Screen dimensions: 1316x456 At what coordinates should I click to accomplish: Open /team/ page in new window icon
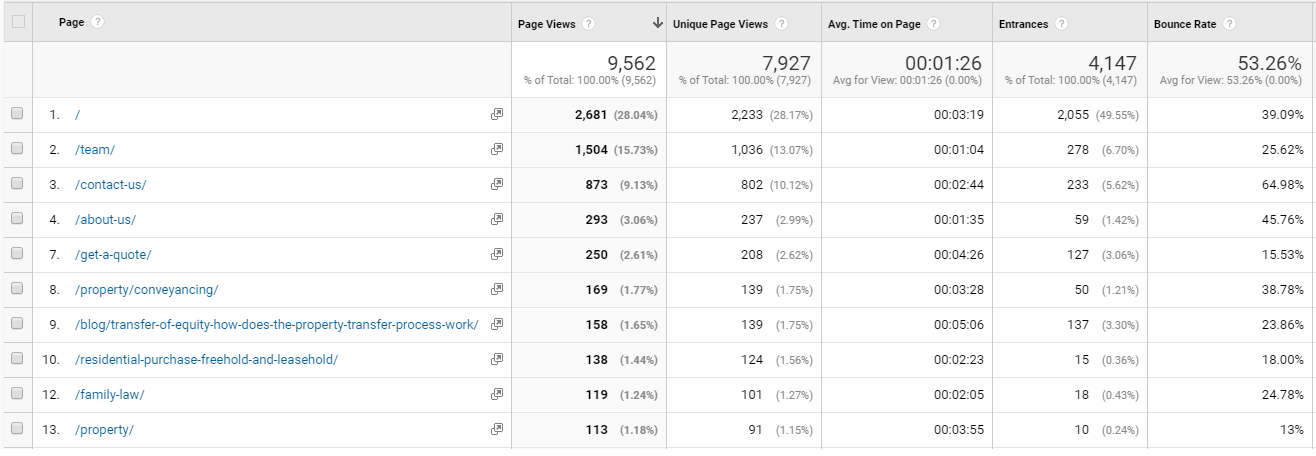click(496, 150)
